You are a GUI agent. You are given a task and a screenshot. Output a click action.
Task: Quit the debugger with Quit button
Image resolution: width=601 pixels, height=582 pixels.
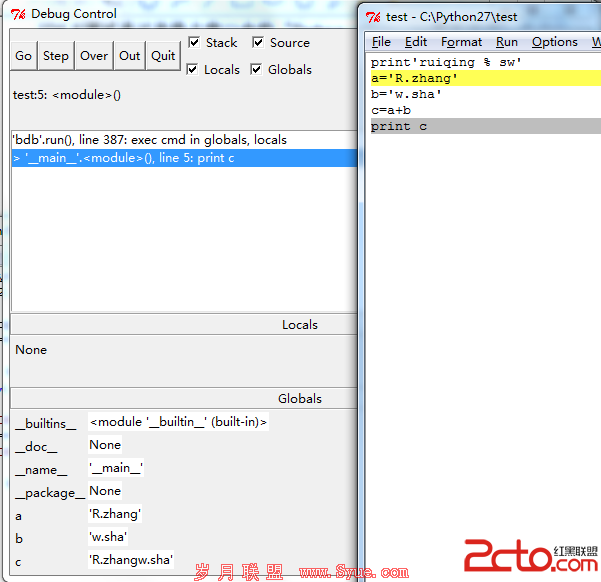pos(163,56)
